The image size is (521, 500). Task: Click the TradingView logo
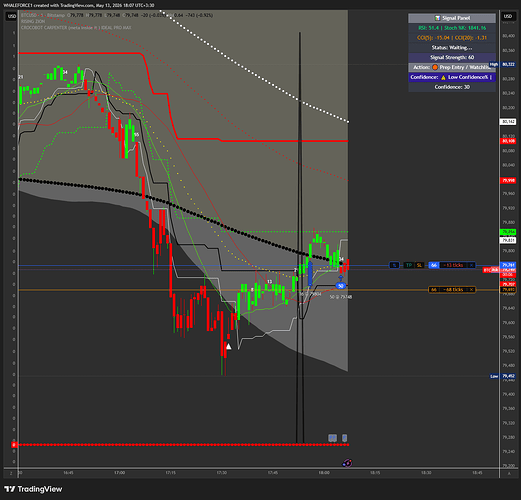click(x=33, y=489)
